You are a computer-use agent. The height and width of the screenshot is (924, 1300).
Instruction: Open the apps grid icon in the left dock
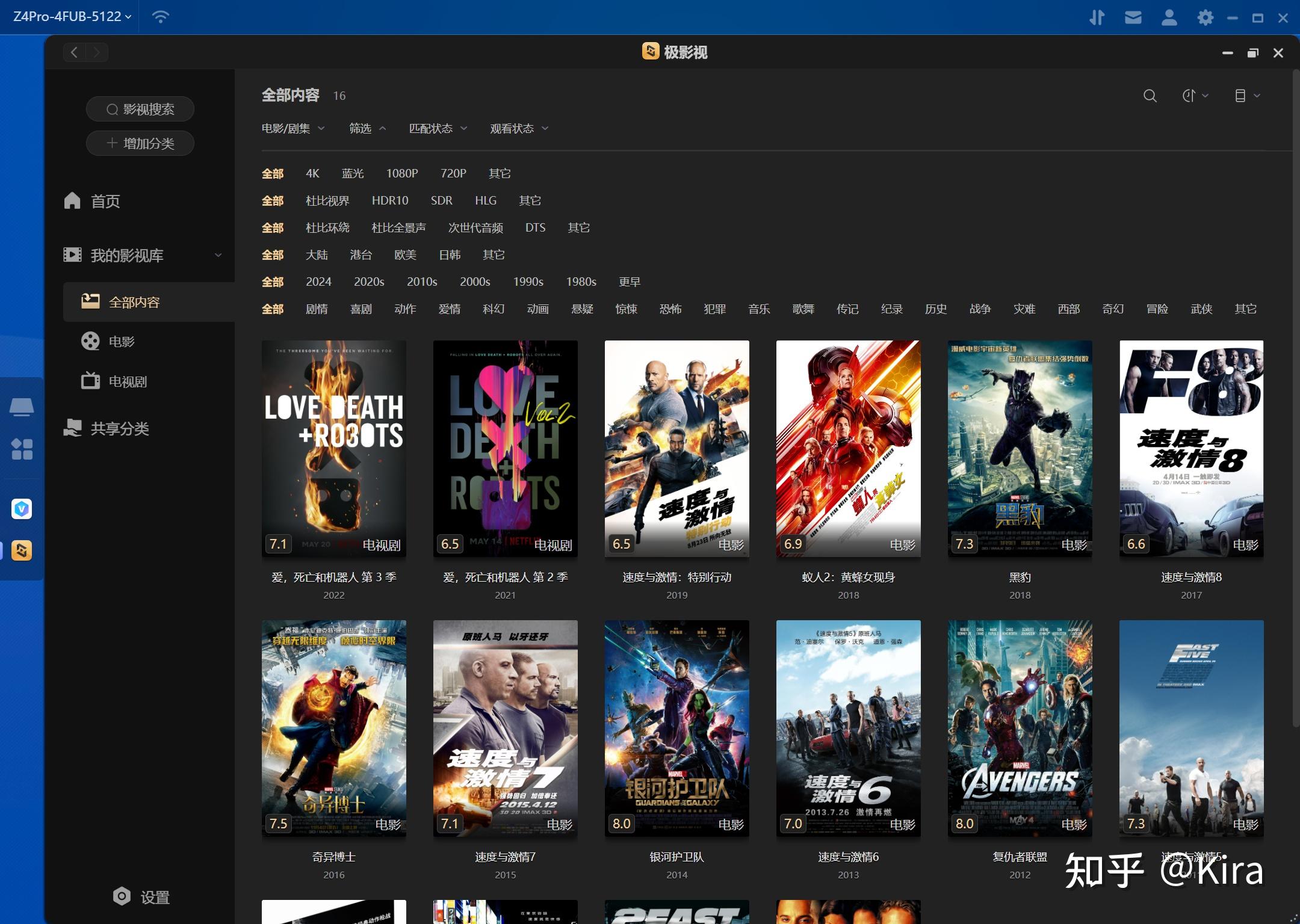tap(22, 449)
